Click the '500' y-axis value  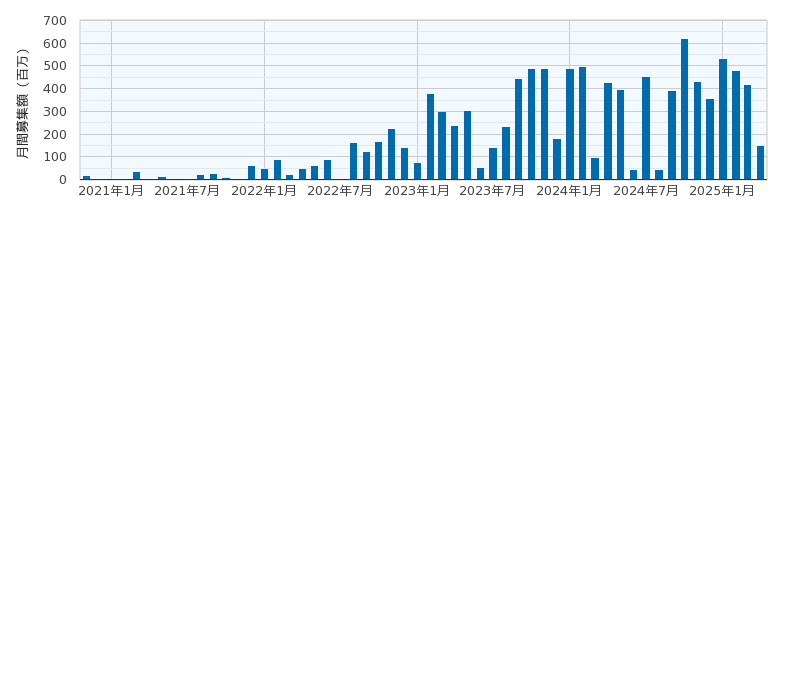[x=55, y=66]
